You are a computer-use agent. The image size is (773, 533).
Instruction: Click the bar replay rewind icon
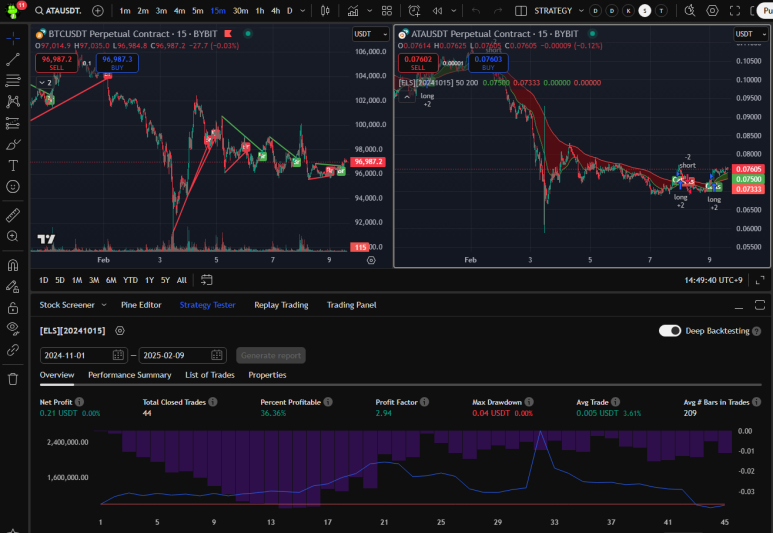pos(437,10)
